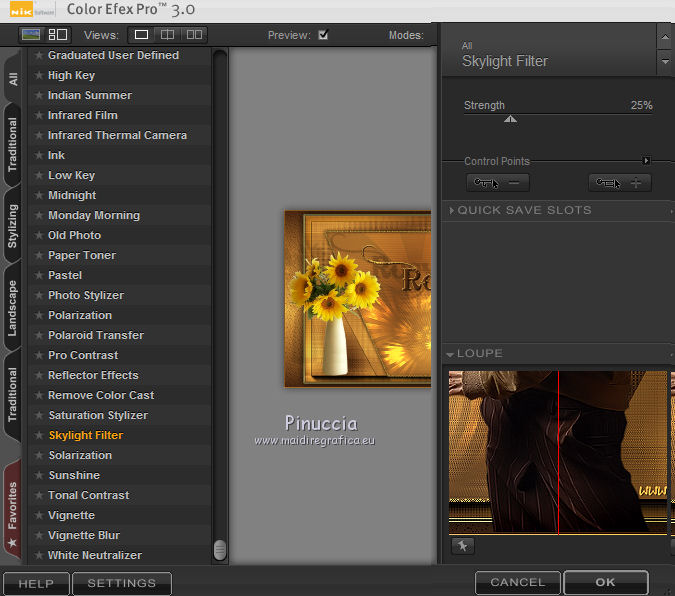This screenshot has width=675, height=596.
Task: Favorite star for Solarization
Action: point(39,455)
